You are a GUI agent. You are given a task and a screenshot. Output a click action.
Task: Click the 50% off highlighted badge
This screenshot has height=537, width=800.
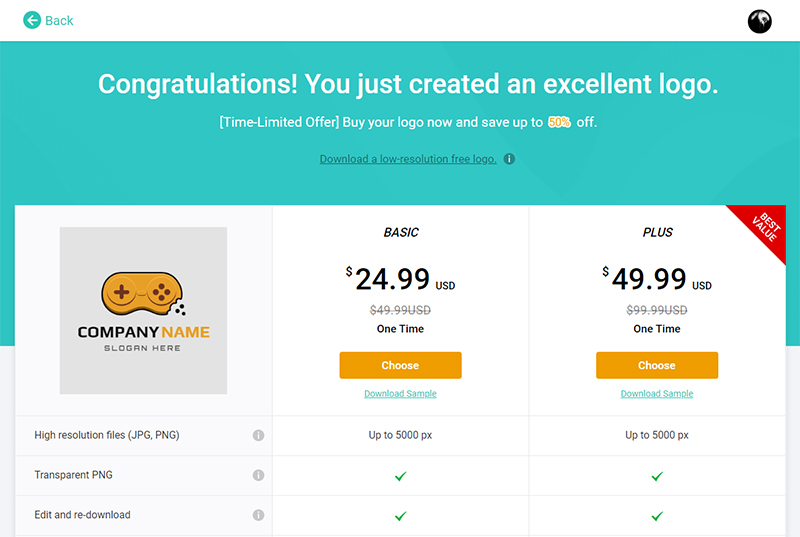(x=559, y=122)
